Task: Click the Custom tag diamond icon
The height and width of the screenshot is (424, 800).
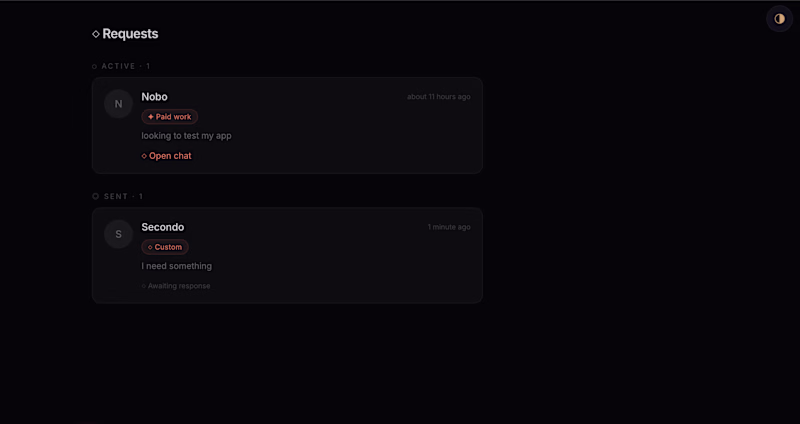Action: click(x=150, y=247)
